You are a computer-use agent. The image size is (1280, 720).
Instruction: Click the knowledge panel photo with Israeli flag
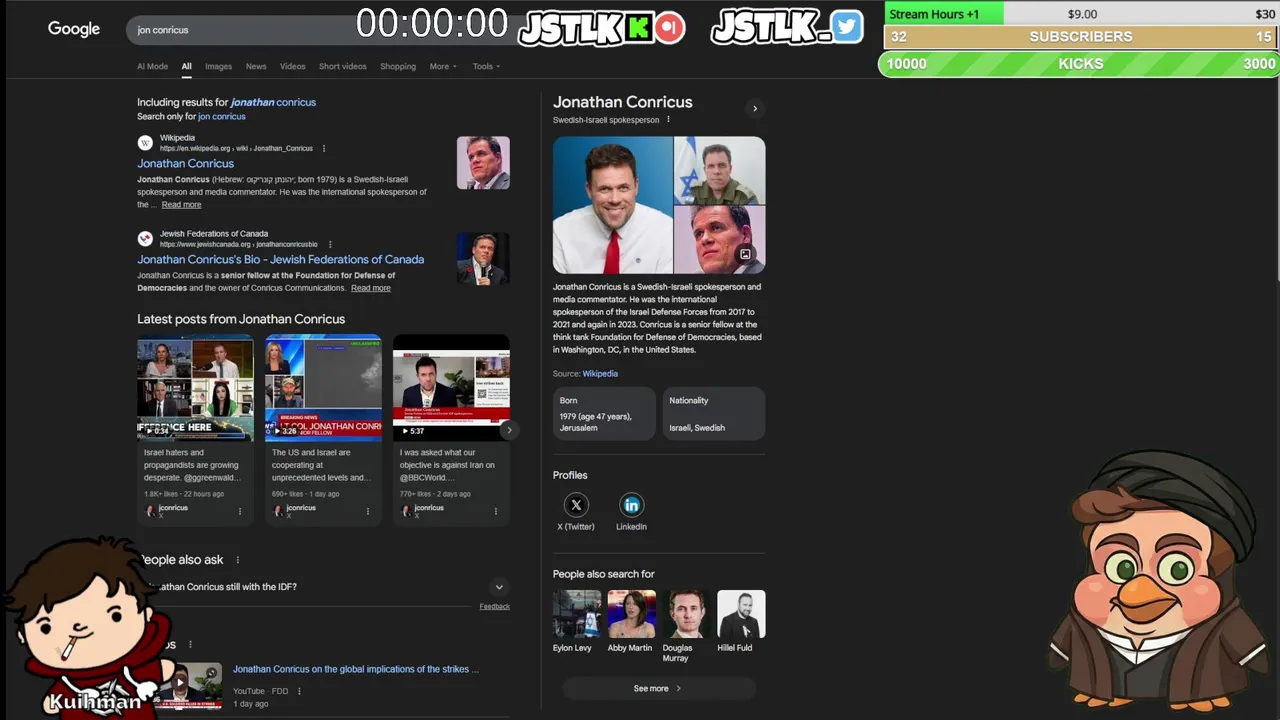720,170
